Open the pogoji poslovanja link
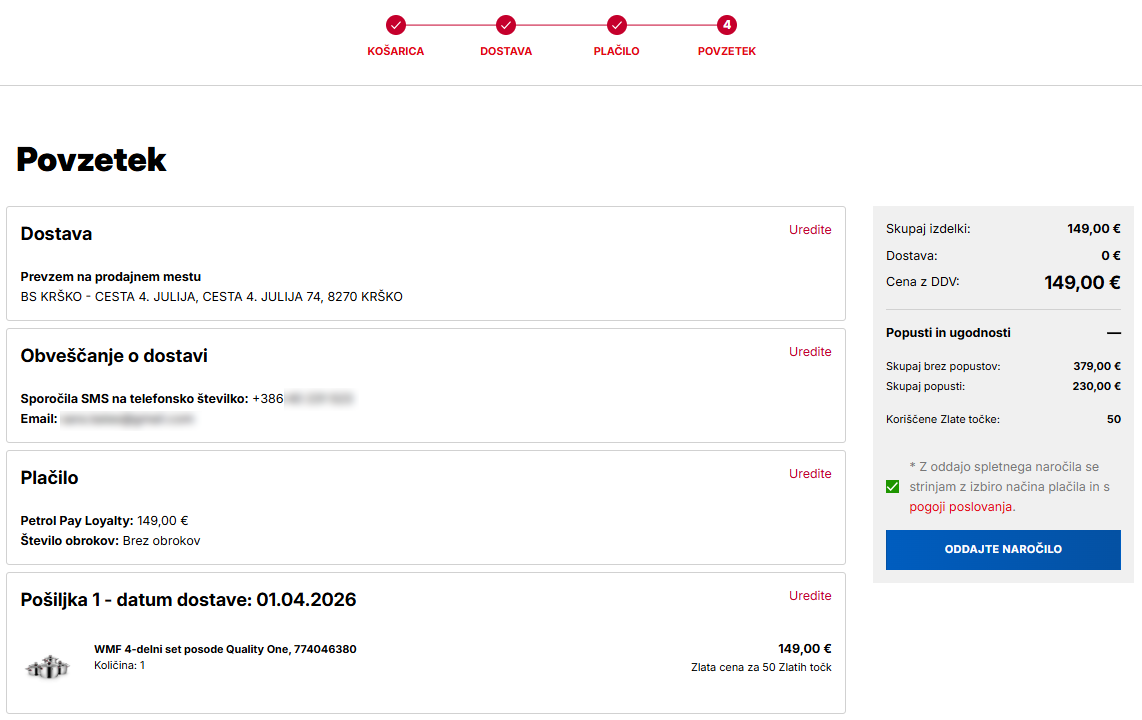 point(961,507)
